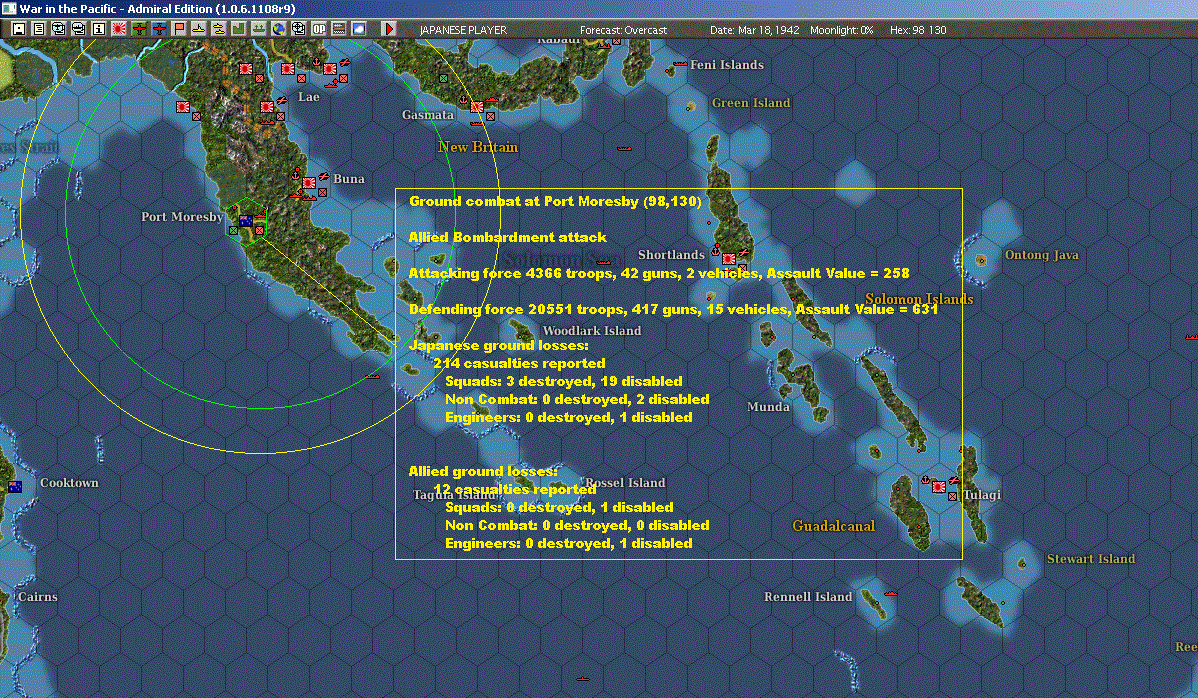
Task: Click the JAPANESE PLAYER status text
Action: tap(463, 30)
